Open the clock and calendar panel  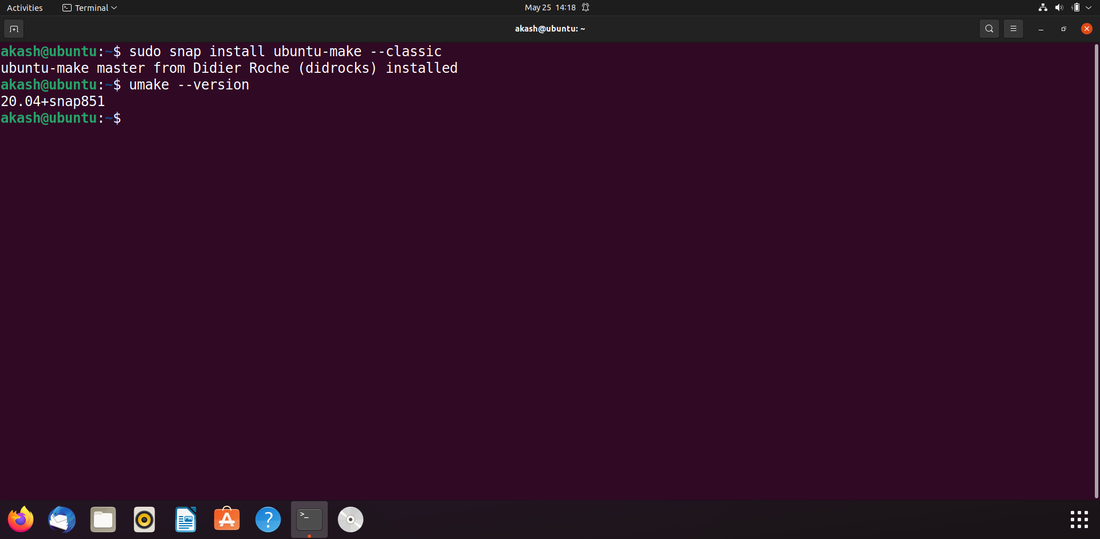point(550,8)
